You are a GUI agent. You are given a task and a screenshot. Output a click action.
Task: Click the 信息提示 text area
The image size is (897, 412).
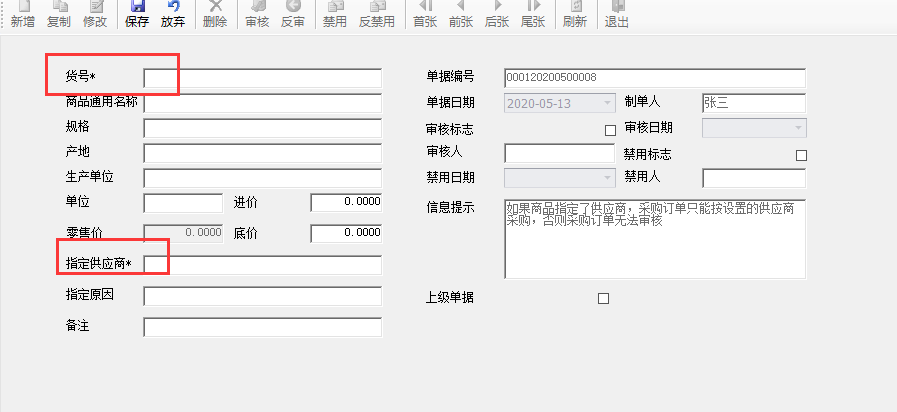pos(655,239)
